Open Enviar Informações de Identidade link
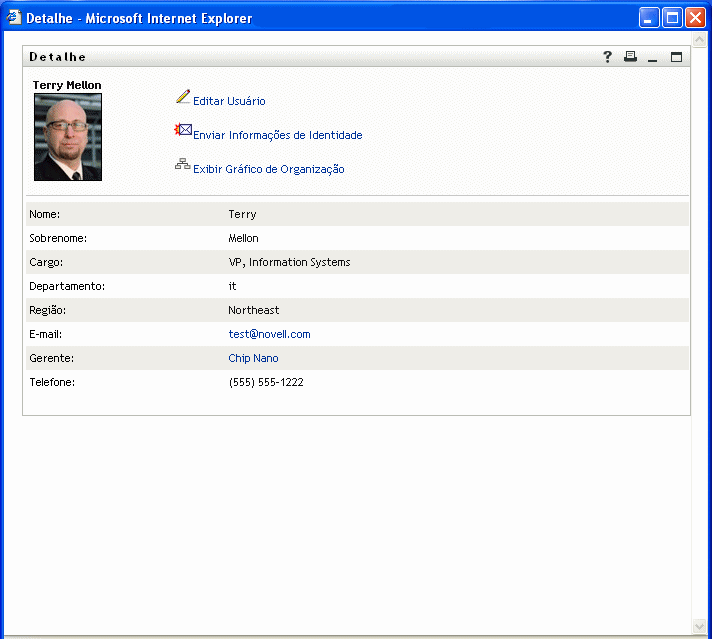This screenshot has height=639, width=712. (277, 135)
